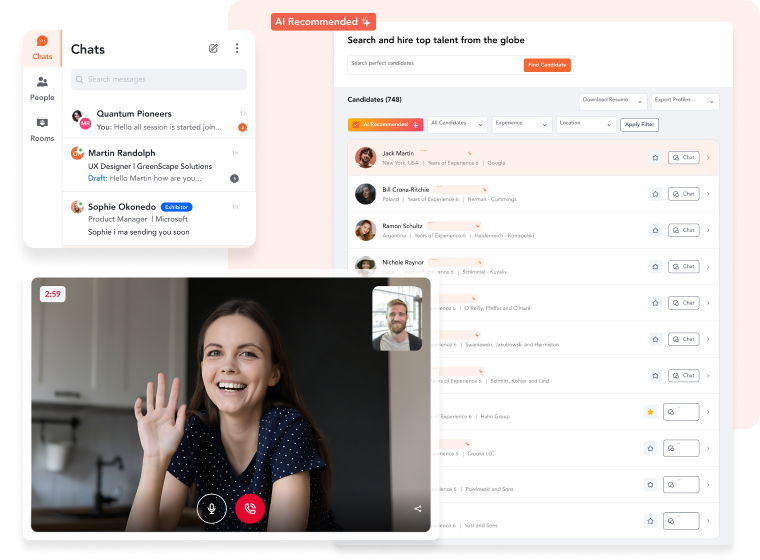Screen dimensions: 760x560
Task: Open the Export Profiles dropdown
Action: (685, 101)
